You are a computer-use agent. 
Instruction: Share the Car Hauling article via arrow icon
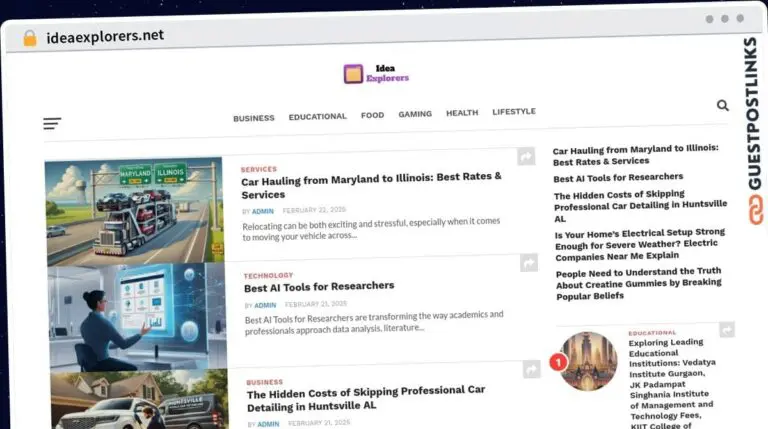[526, 156]
